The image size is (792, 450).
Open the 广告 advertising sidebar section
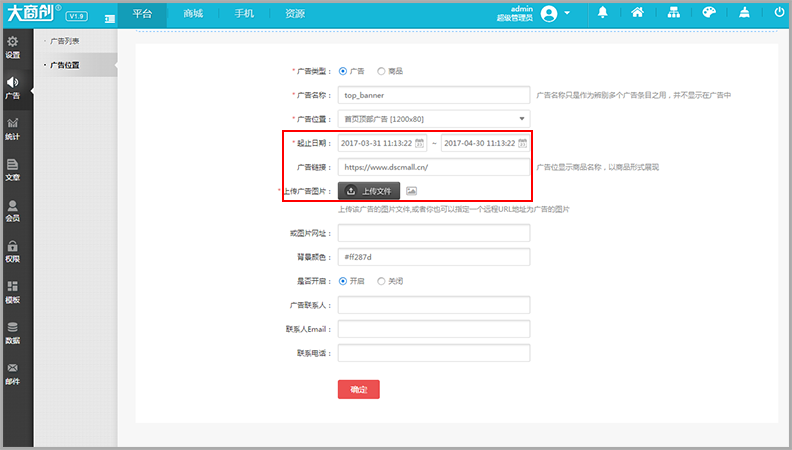13,88
